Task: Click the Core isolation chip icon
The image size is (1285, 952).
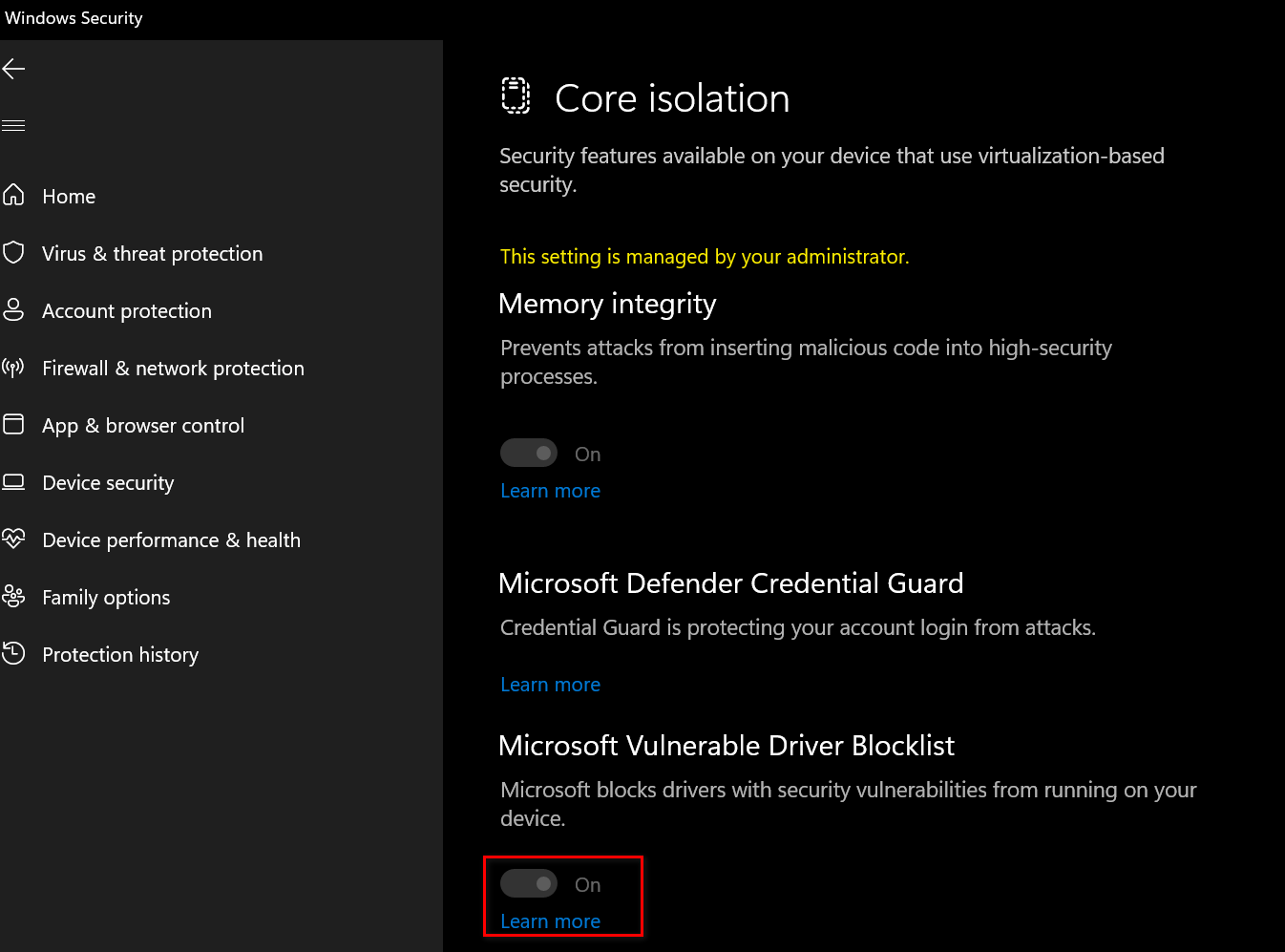Action: 516,96
